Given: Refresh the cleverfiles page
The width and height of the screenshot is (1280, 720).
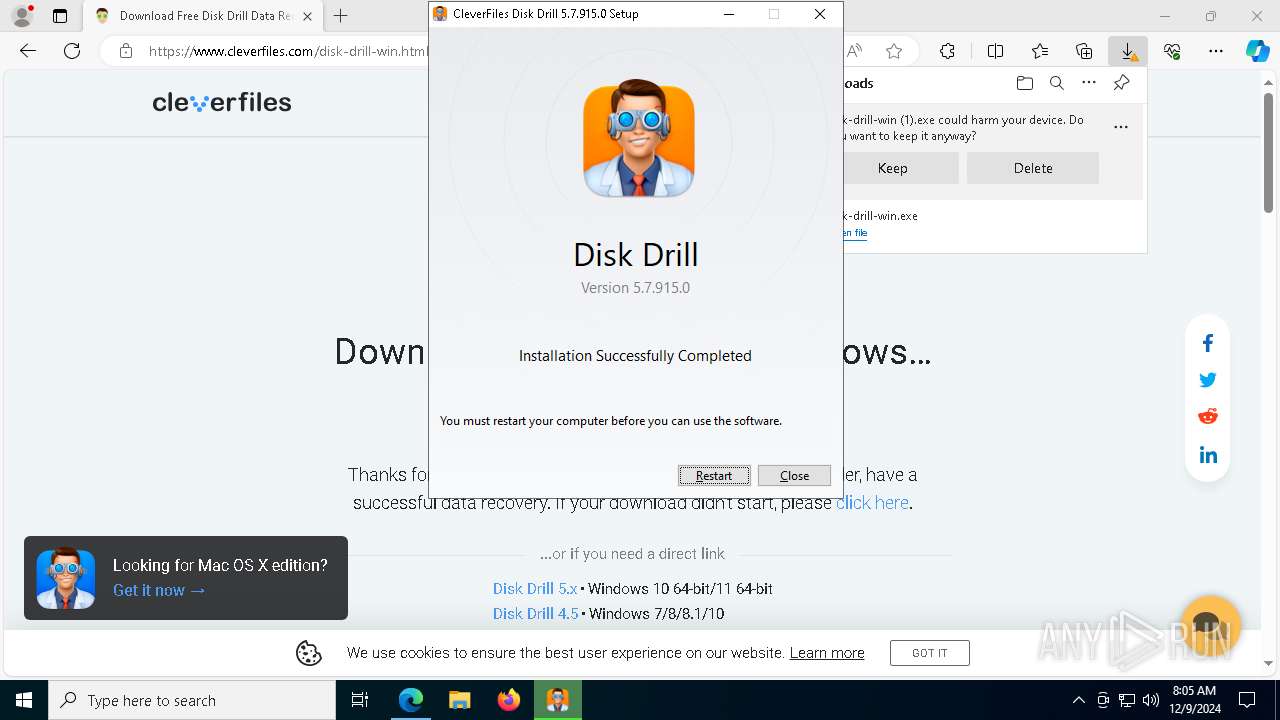Looking at the screenshot, I should [72, 51].
